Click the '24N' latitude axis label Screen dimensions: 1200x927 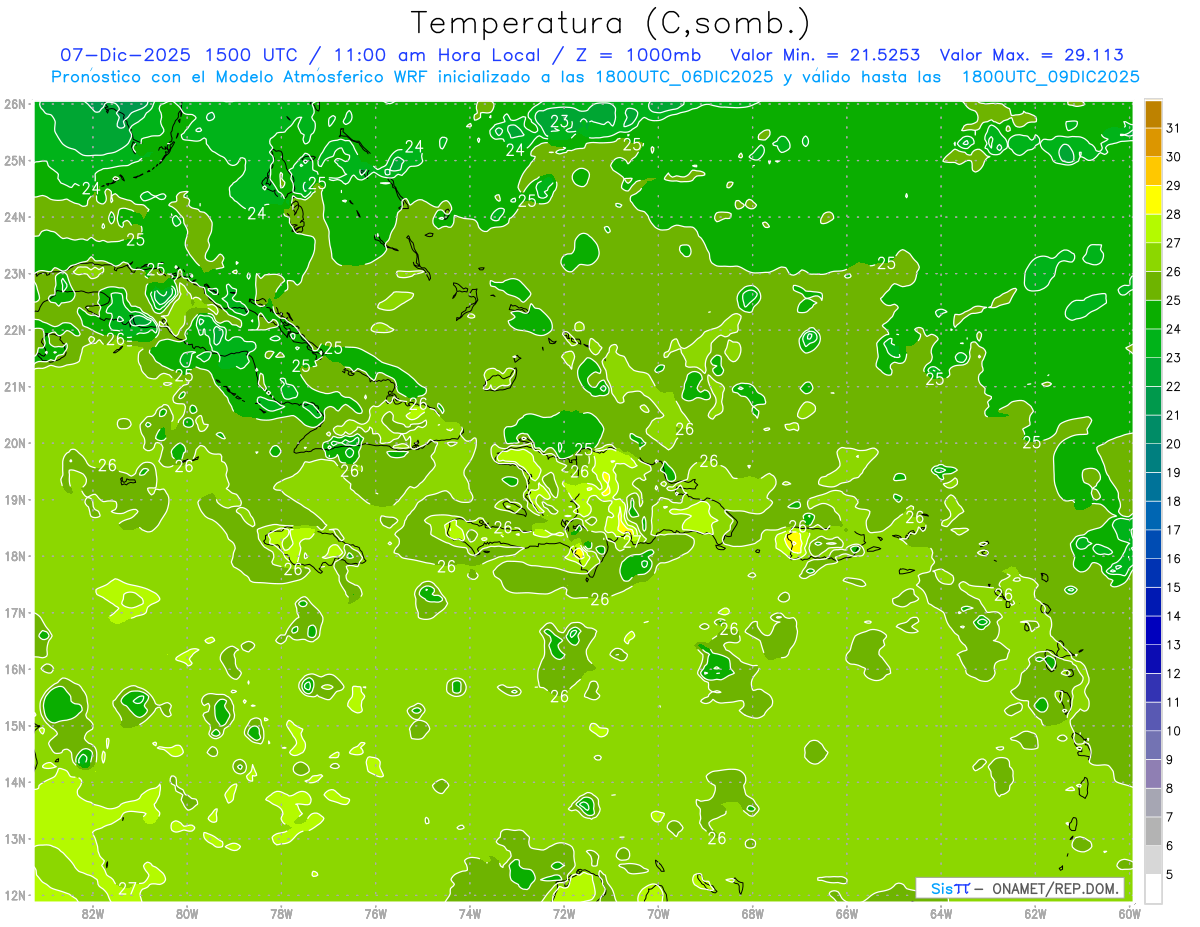point(14,217)
